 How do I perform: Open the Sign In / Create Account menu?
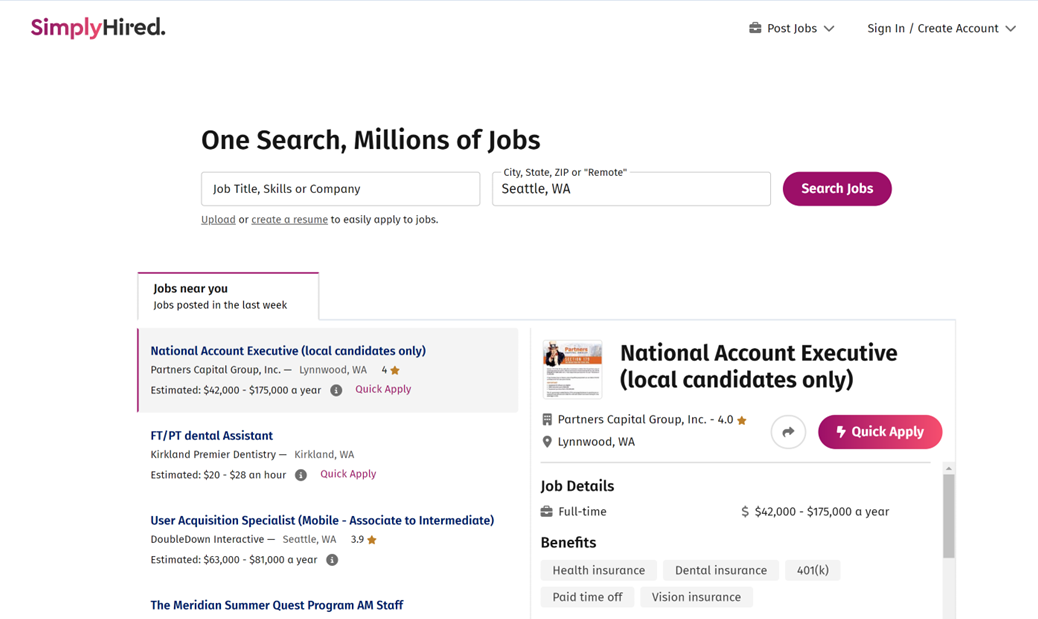pyautogui.click(x=941, y=28)
